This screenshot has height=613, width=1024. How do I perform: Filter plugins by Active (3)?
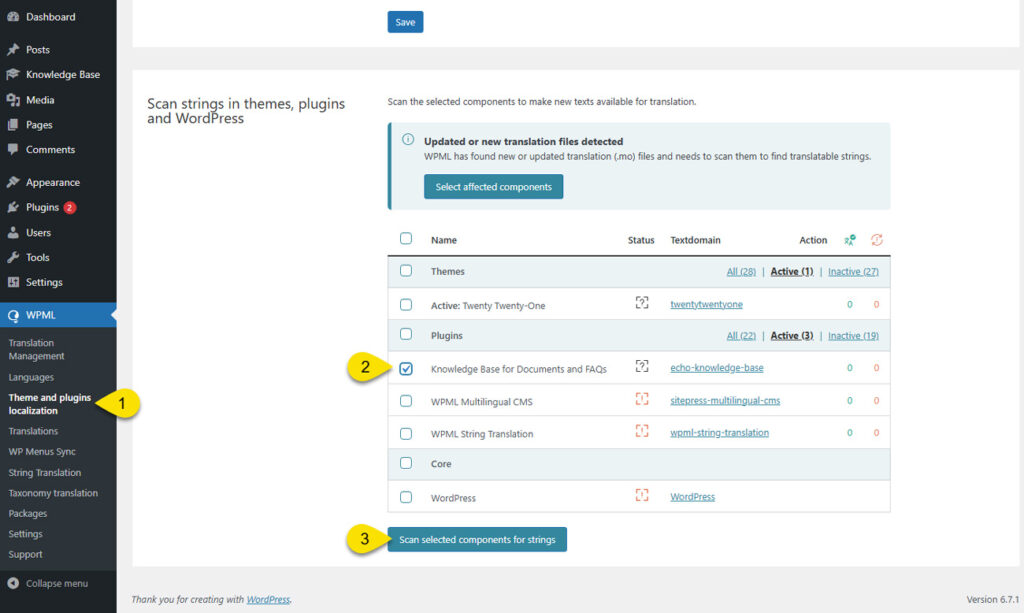[792, 336]
